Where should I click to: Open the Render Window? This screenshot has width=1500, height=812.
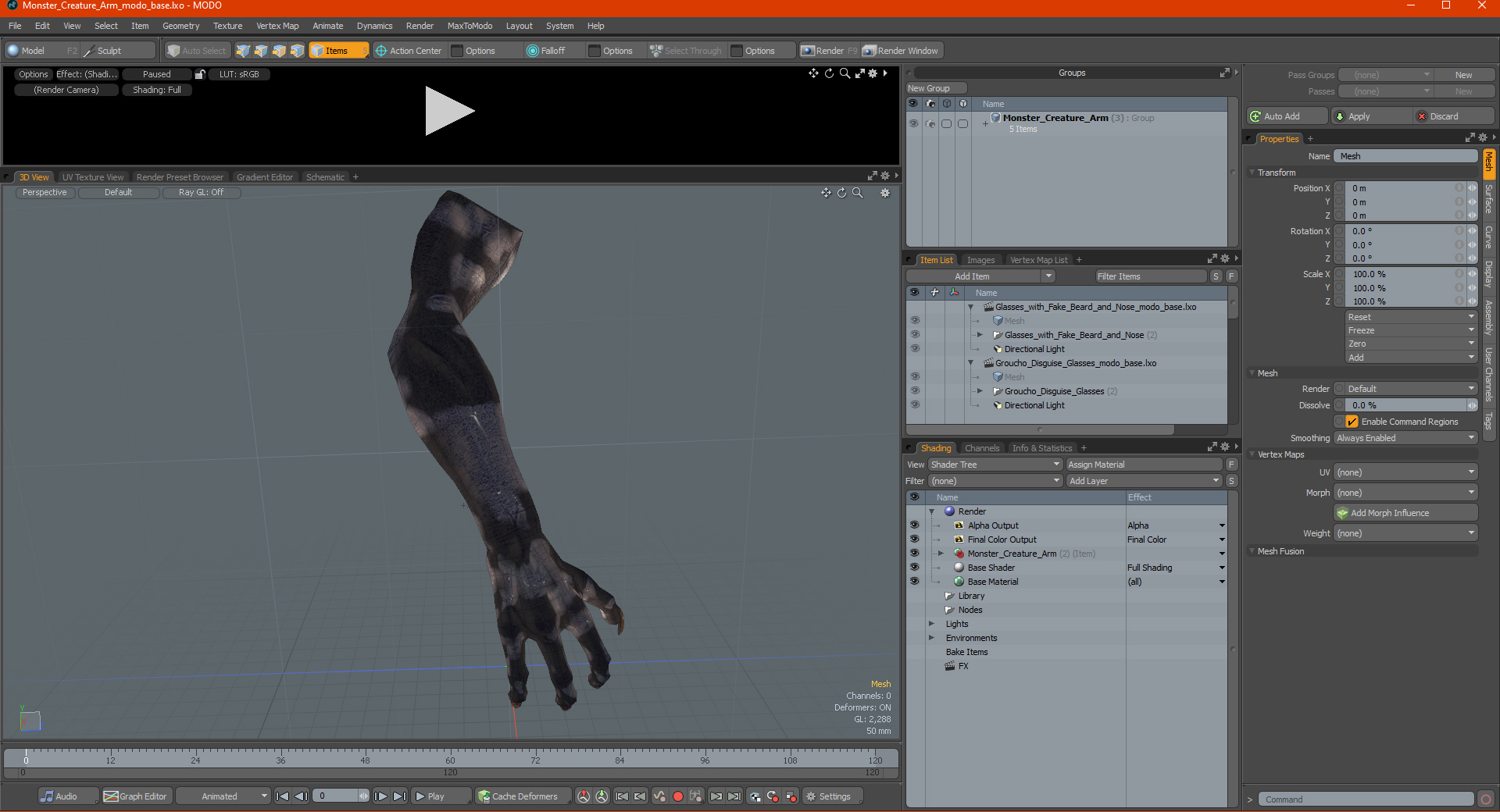[x=901, y=51]
